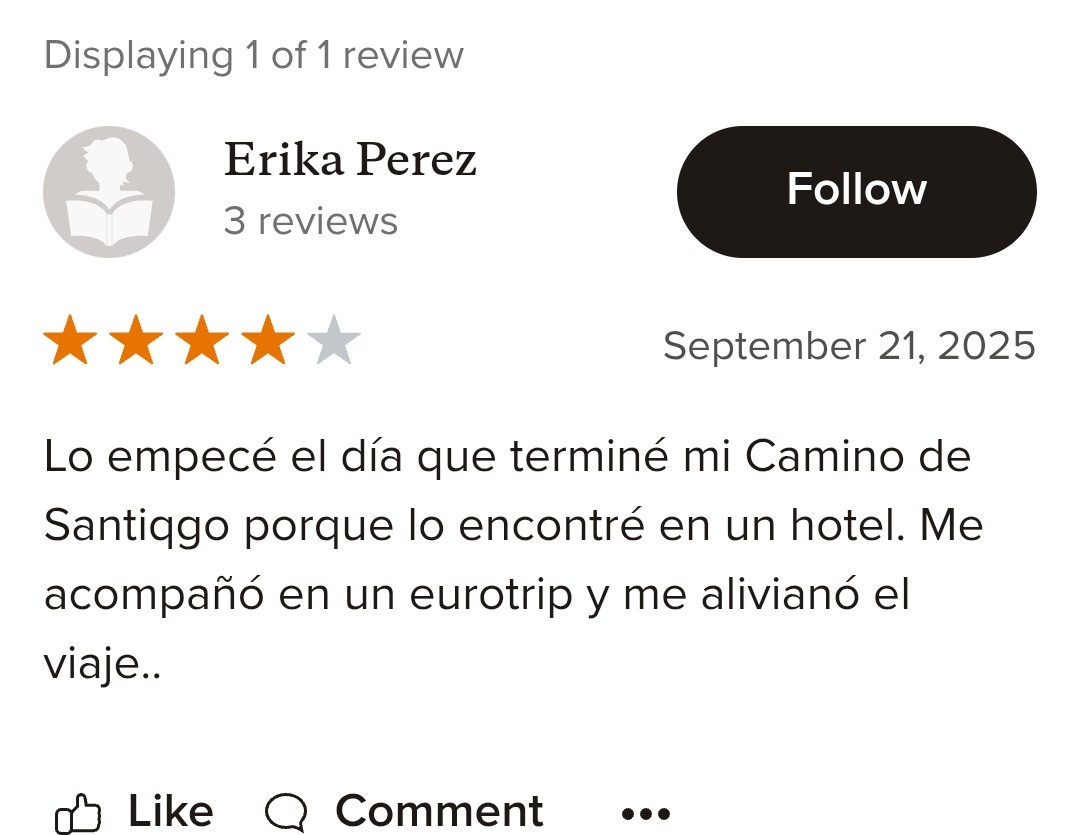Click the empty gray fifth star

coord(334,339)
